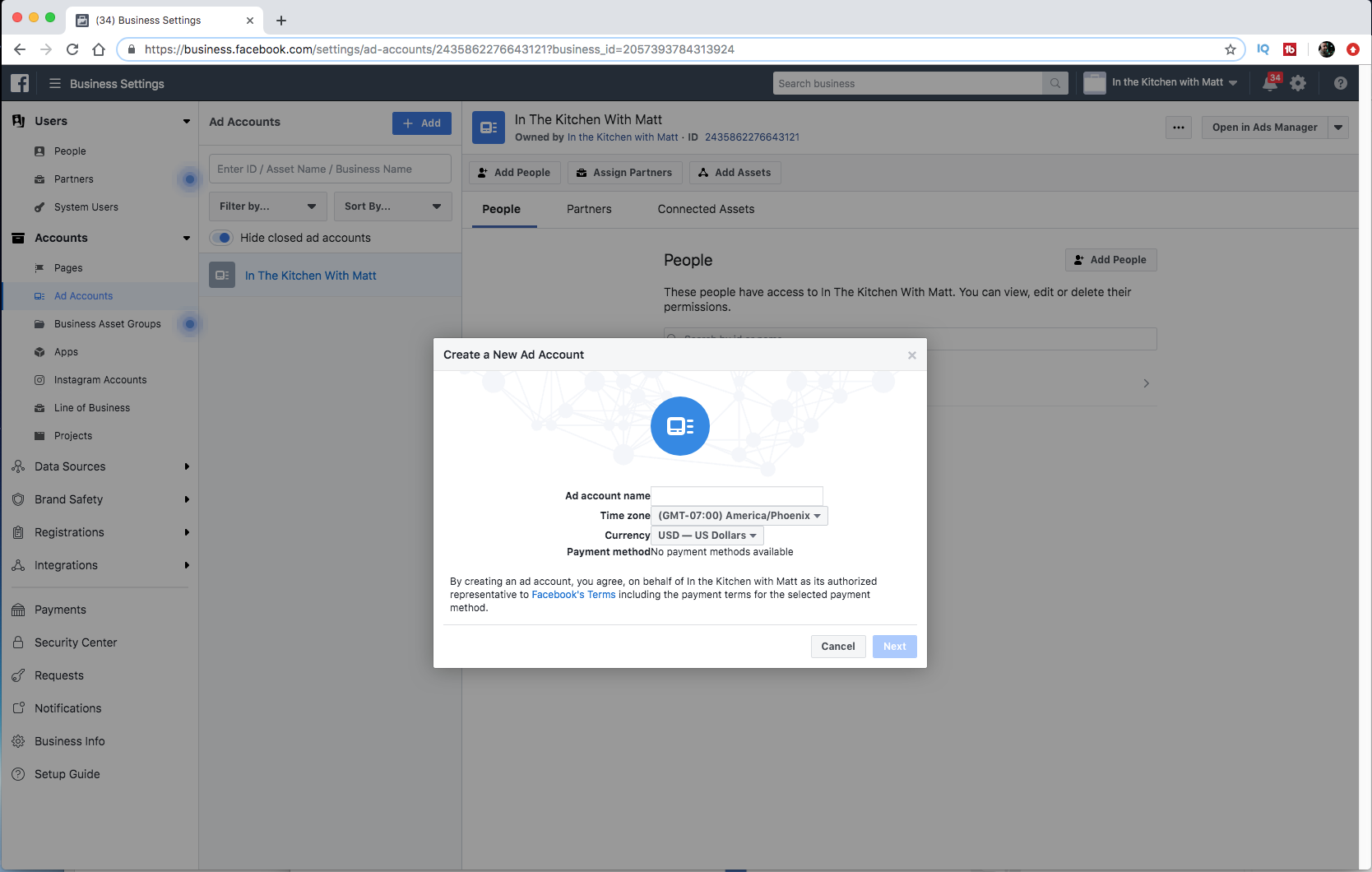Click the red TubeBuddy extension icon
The height and width of the screenshot is (872, 1372).
point(1290,49)
